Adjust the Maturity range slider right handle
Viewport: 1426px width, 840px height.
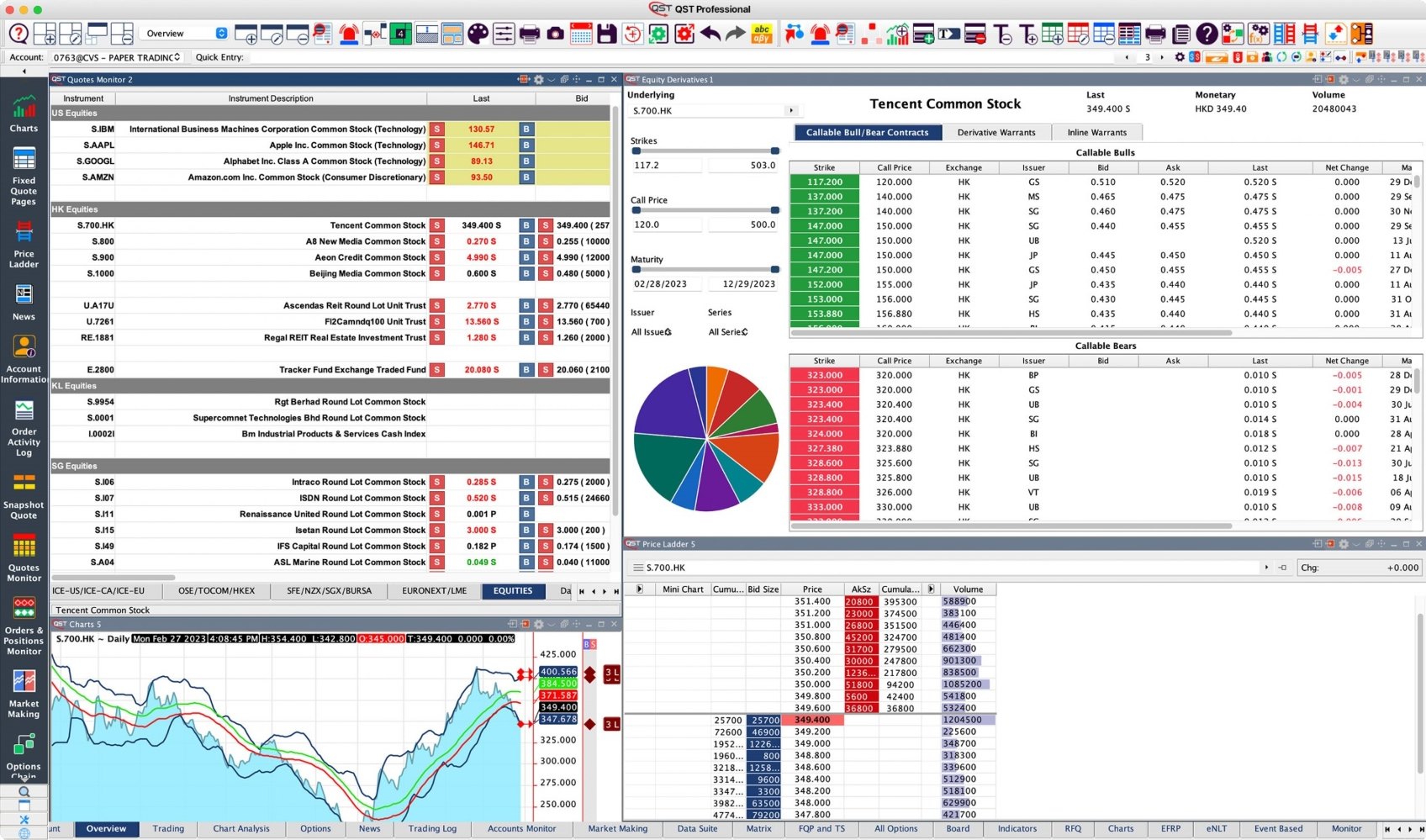pyautogui.click(x=774, y=270)
